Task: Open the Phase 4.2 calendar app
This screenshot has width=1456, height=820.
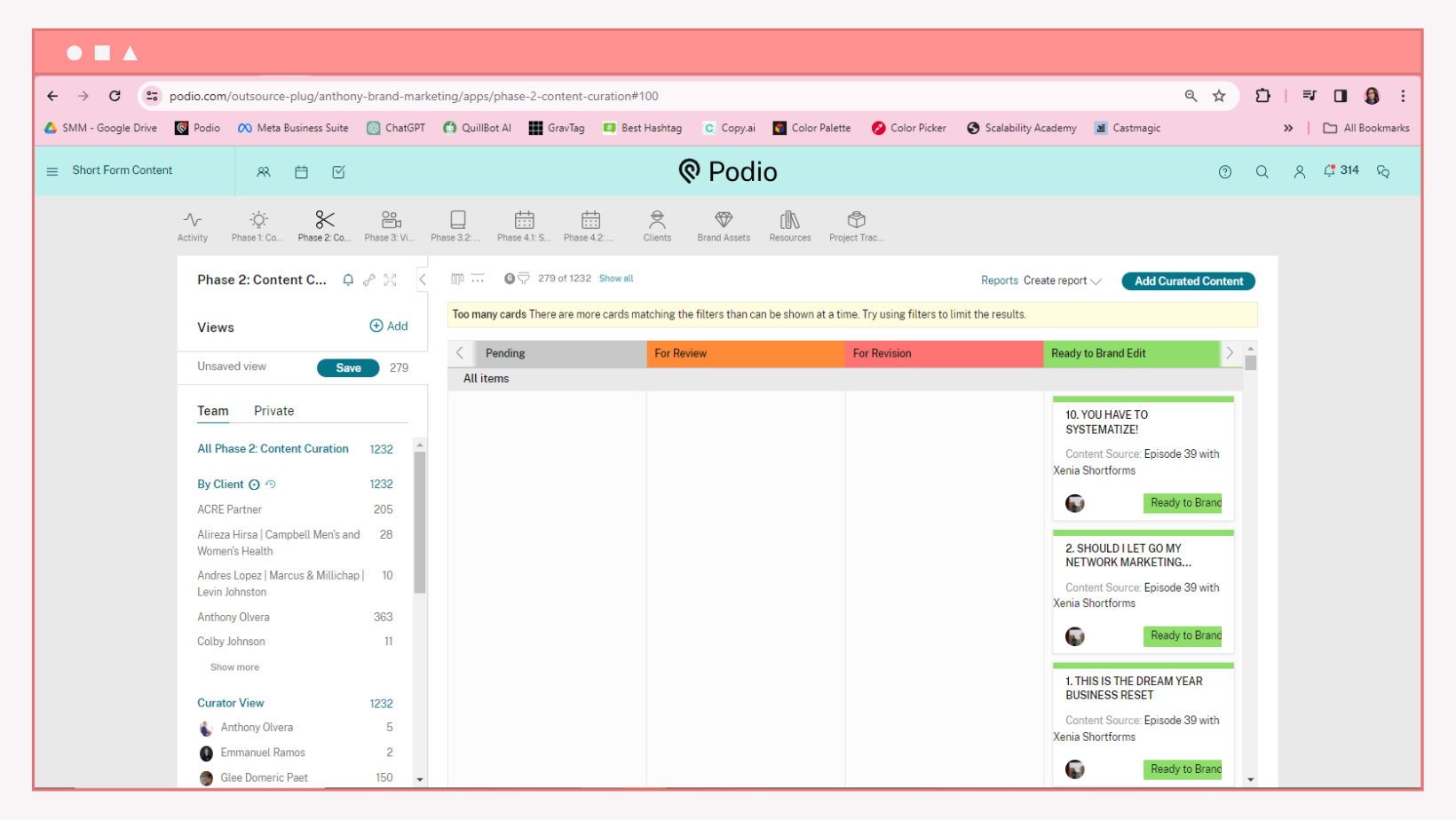Action: click(x=590, y=225)
